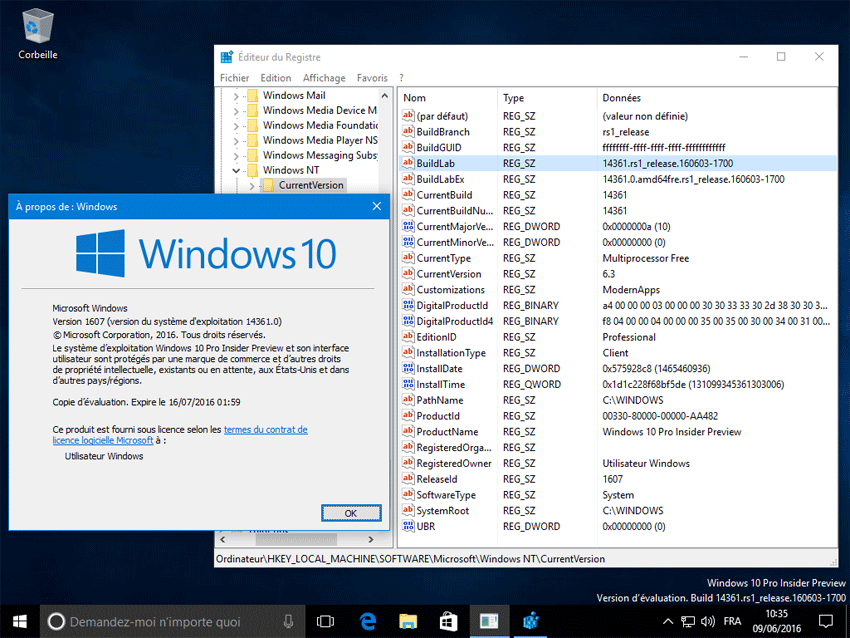
Task: Click the Cortana search box
Action: [x=155, y=621]
